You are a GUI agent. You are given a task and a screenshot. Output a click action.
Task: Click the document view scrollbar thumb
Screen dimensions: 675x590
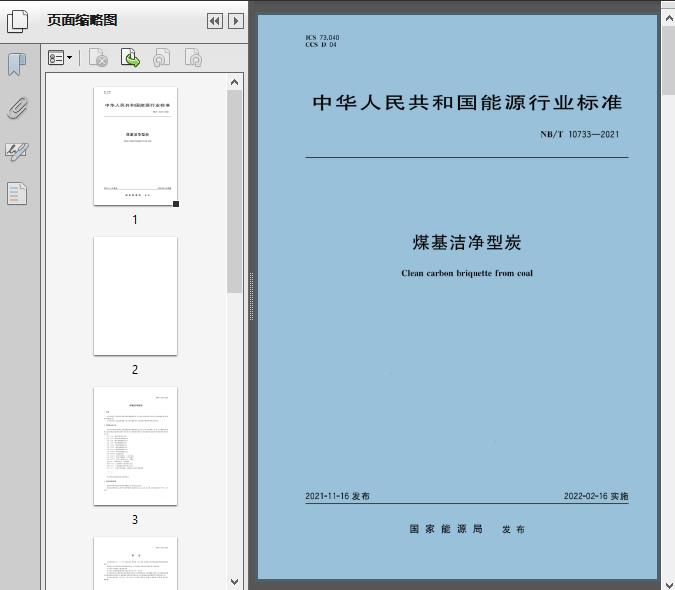[669, 60]
